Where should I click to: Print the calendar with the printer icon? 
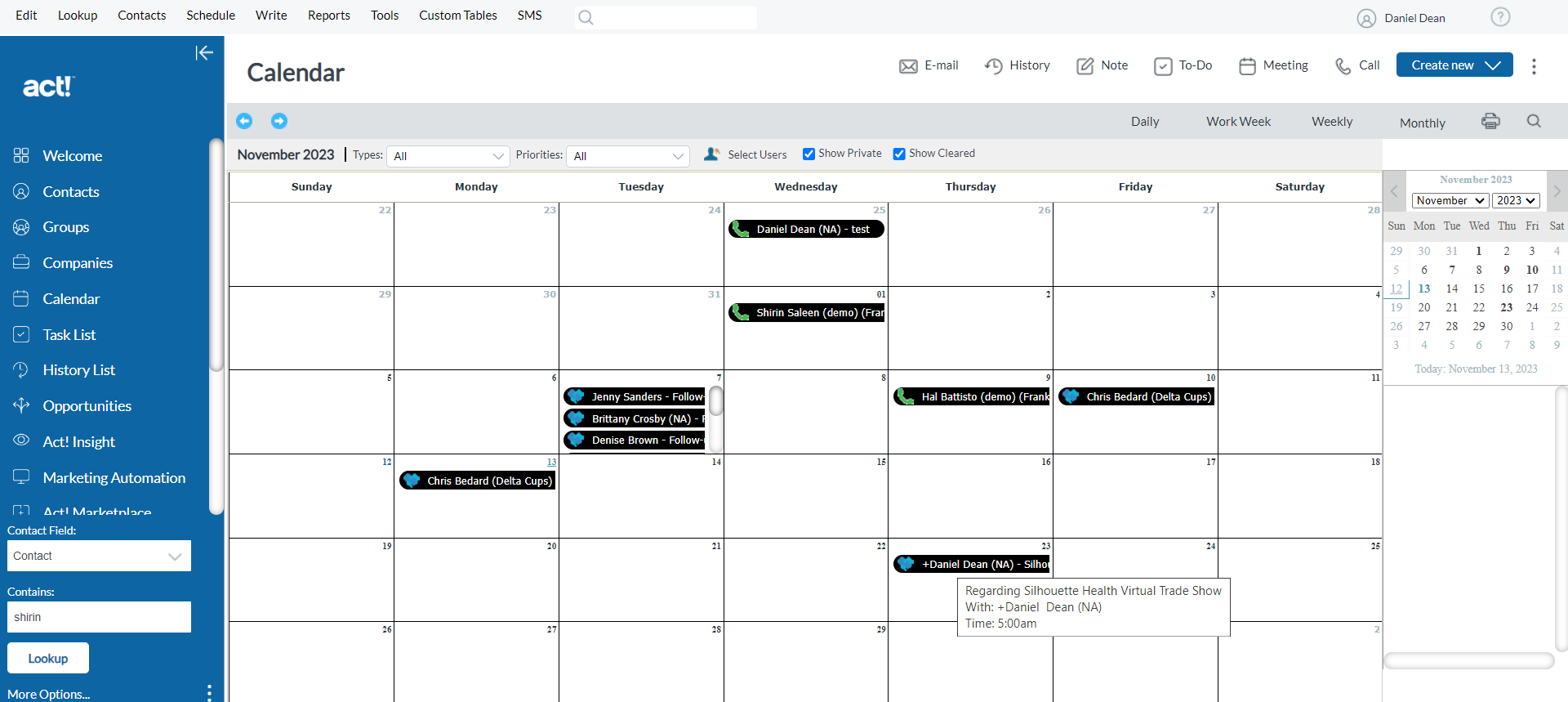tap(1490, 121)
